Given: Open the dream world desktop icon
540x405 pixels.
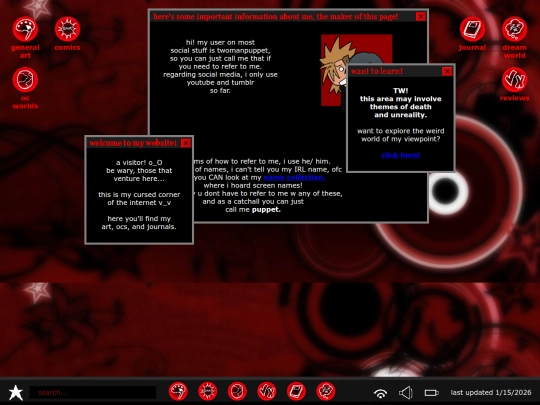Looking at the screenshot, I should tap(514, 29).
